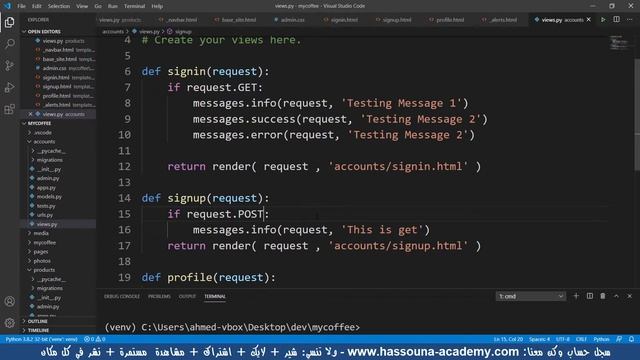Expand the photos folder

pos(42,261)
